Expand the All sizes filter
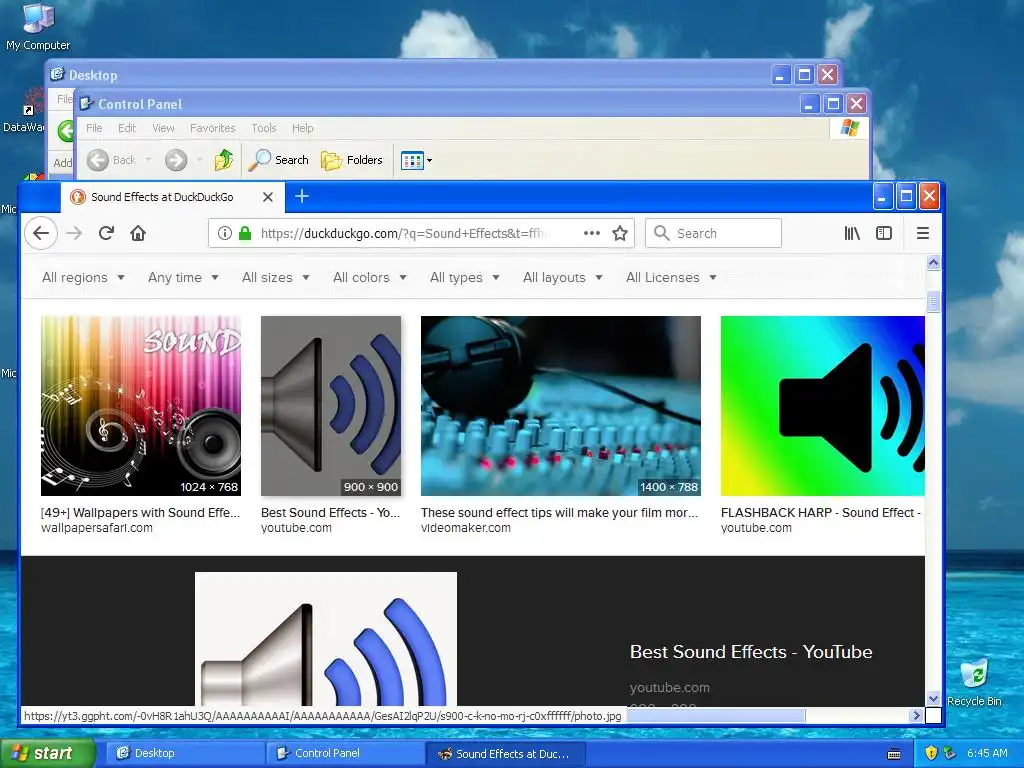 [x=276, y=278]
